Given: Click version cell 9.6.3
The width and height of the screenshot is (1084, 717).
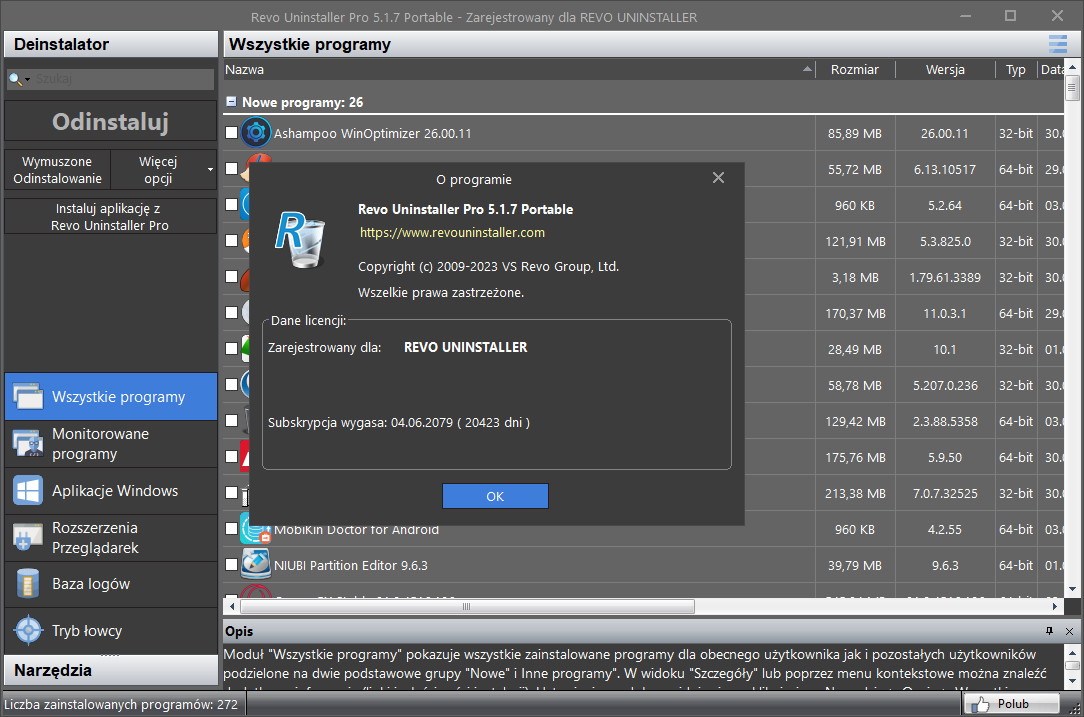Looking at the screenshot, I should tap(945, 566).
